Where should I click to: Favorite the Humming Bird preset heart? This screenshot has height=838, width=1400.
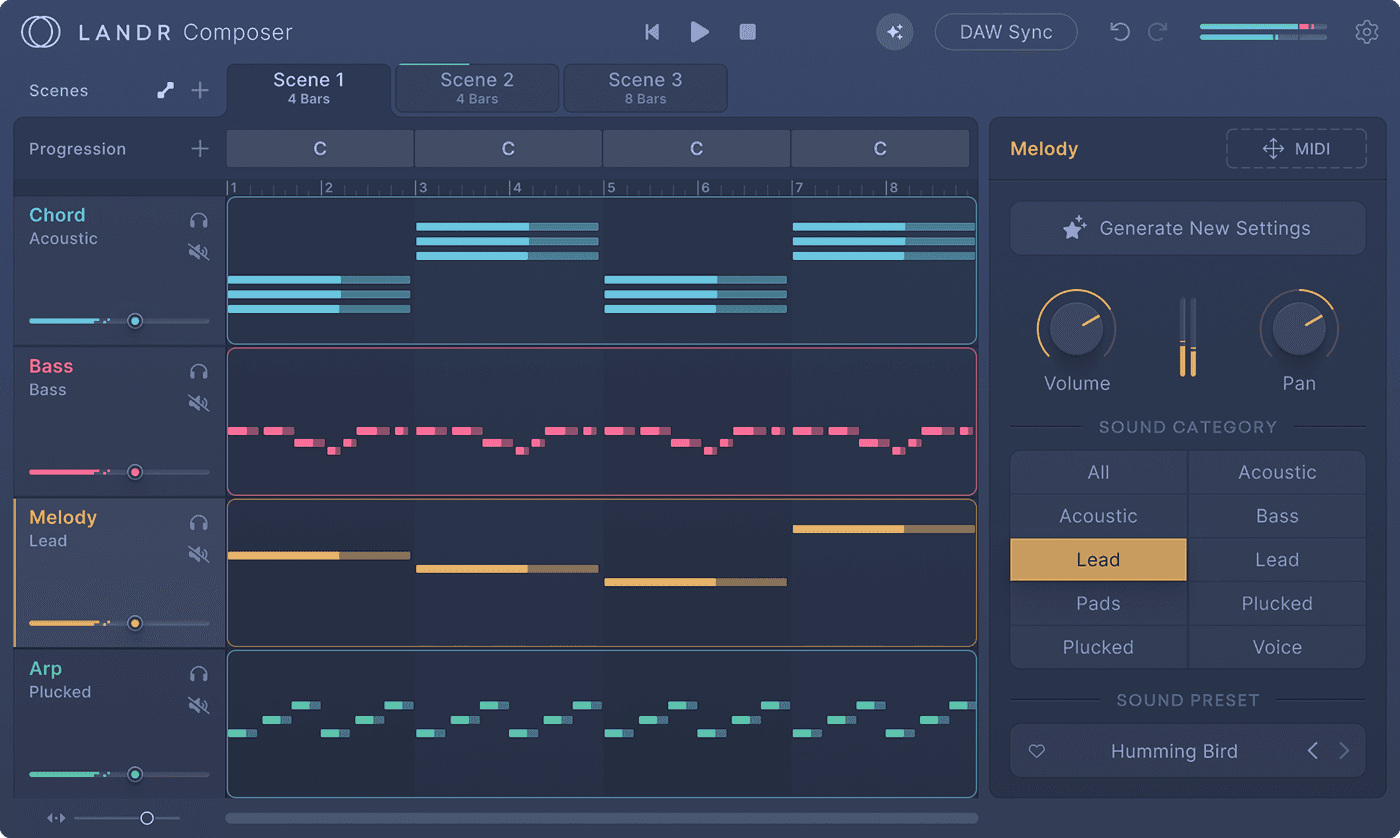1037,751
